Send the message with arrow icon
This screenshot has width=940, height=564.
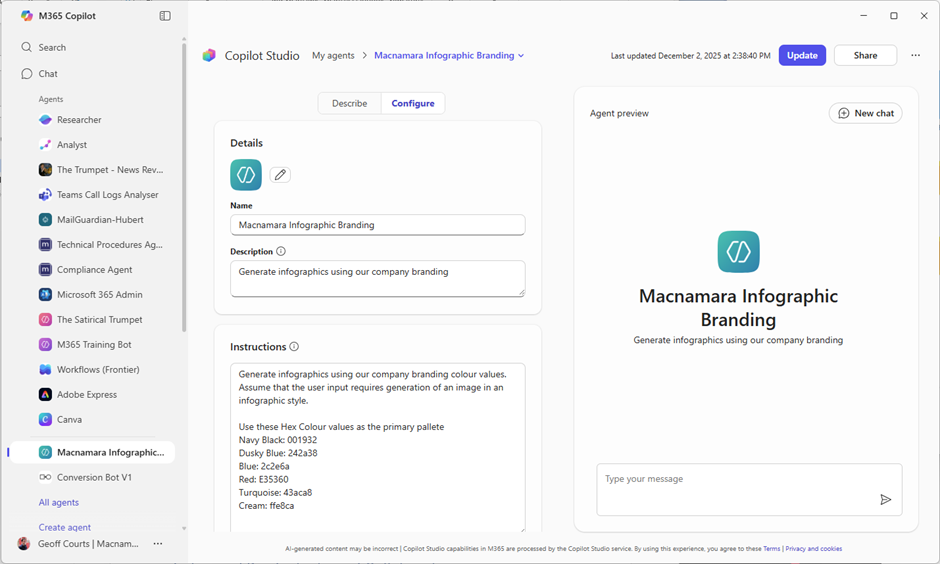click(885, 499)
